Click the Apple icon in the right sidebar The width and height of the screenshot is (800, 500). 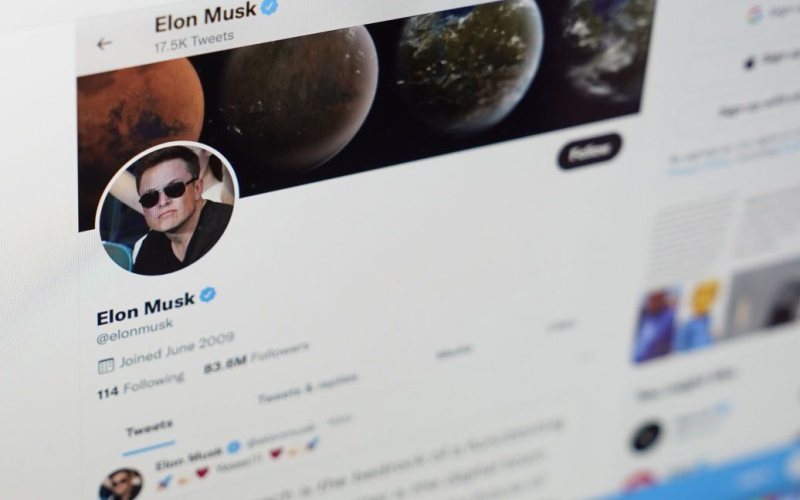748,63
